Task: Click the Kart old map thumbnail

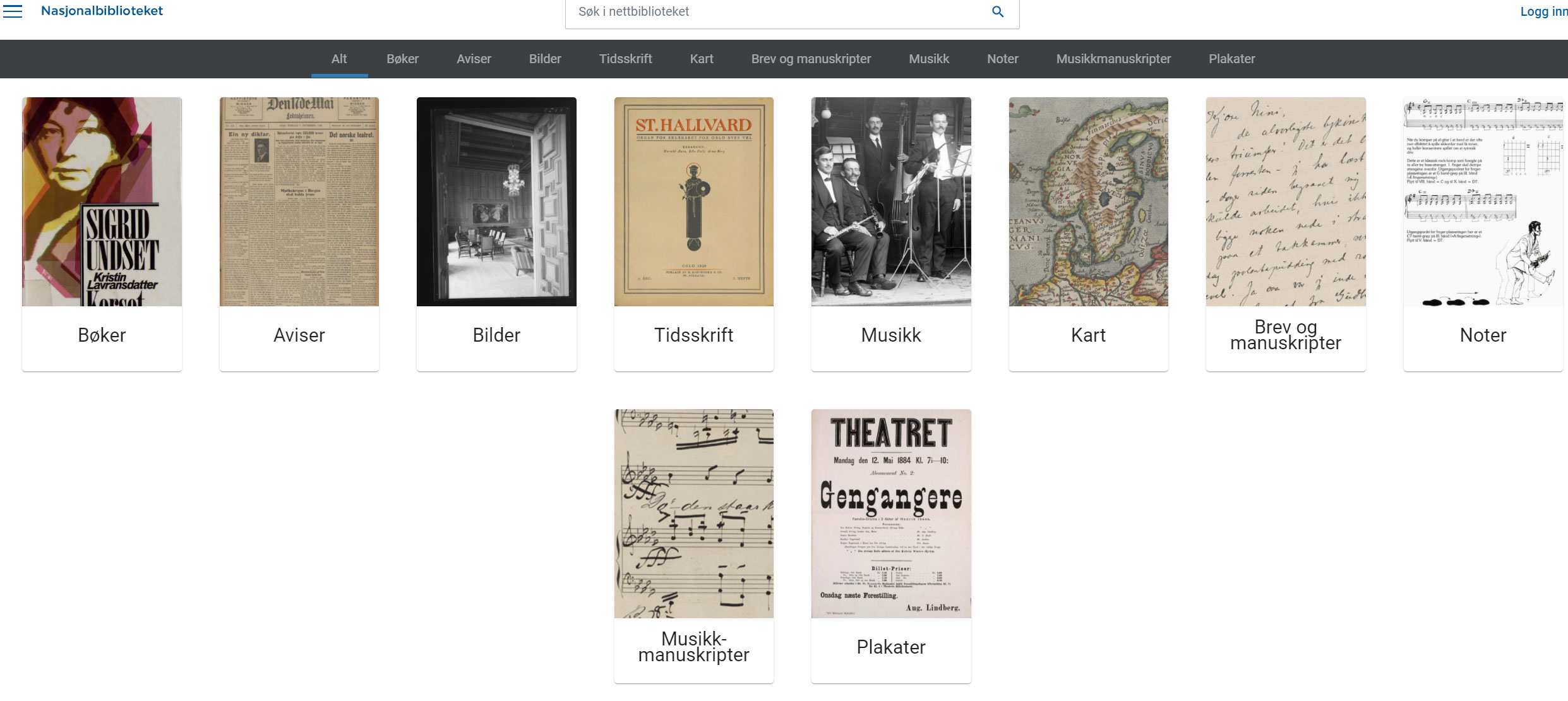Action: click(x=1088, y=202)
